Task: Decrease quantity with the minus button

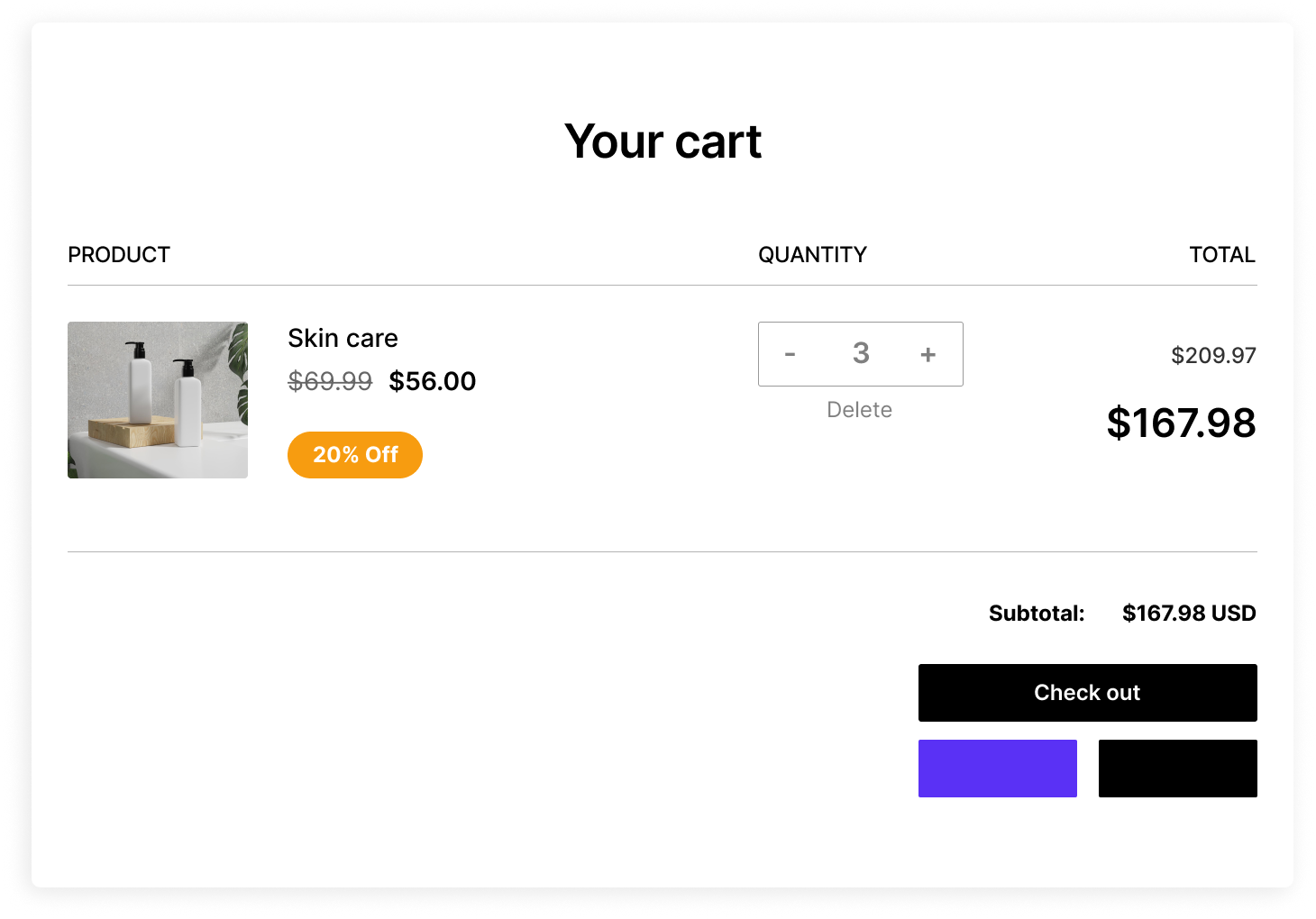Action: click(x=790, y=354)
